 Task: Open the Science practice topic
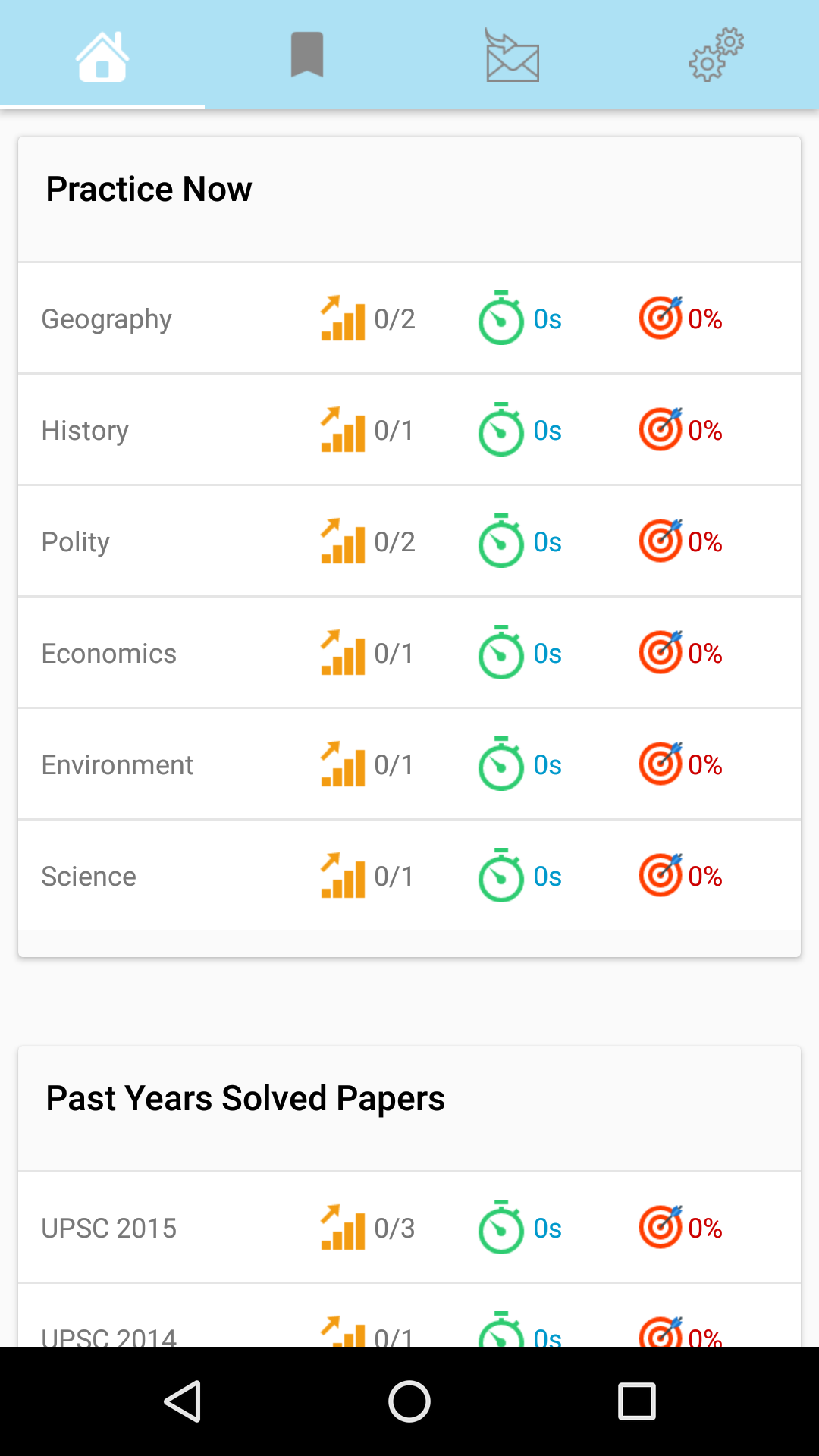point(89,877)
